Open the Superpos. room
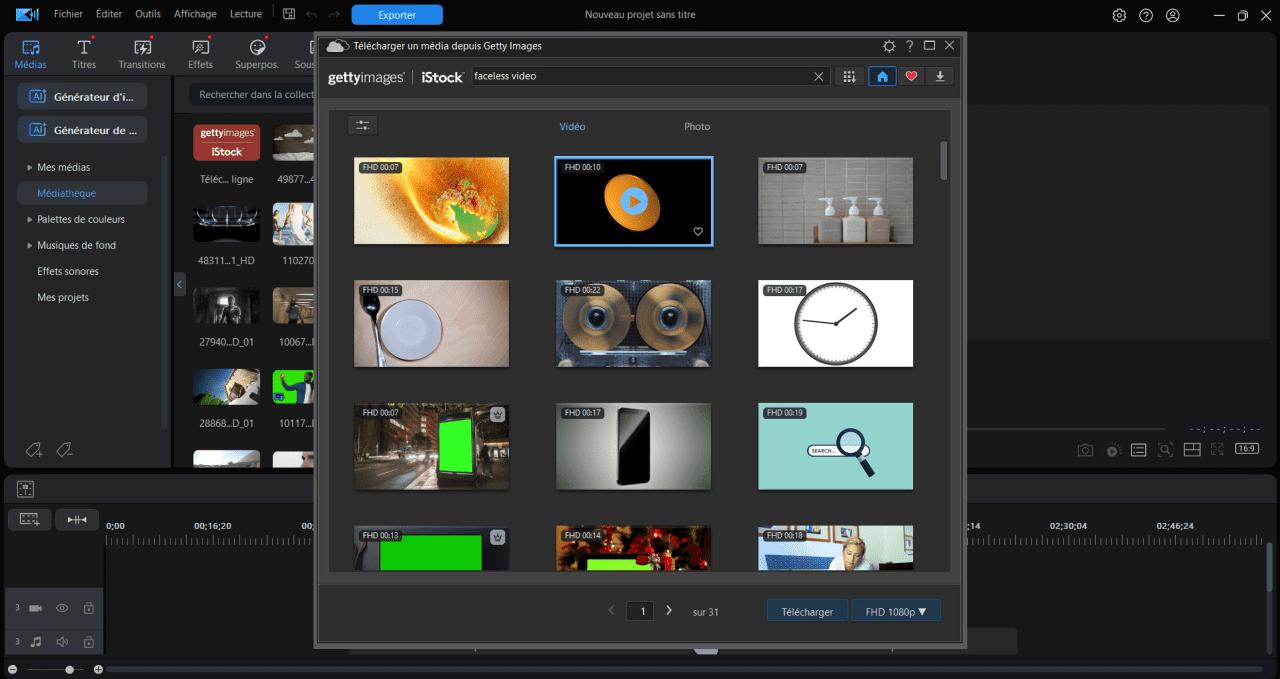The height and width of the screenshot is (679, 1280). pos(257,54)
